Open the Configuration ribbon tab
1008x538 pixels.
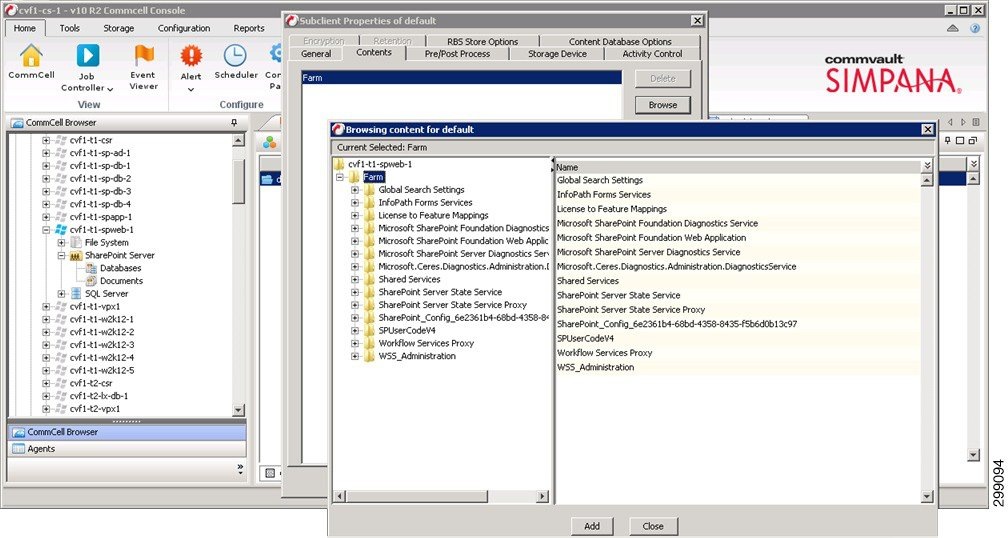tap(184, 28)
